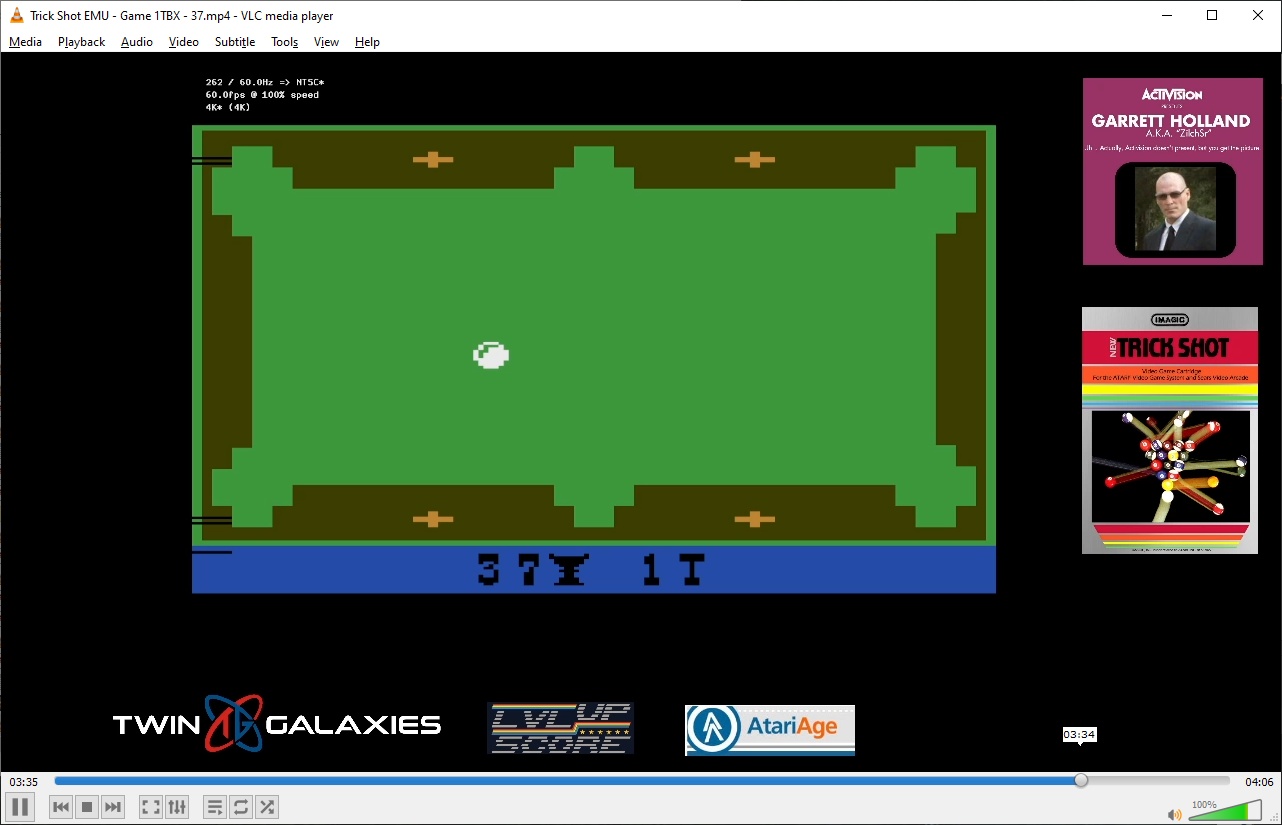Image resolution: width=1282 pixels, height=825 pixels.
Task: Stop the video playback
Action: click(x=87, y=807)
